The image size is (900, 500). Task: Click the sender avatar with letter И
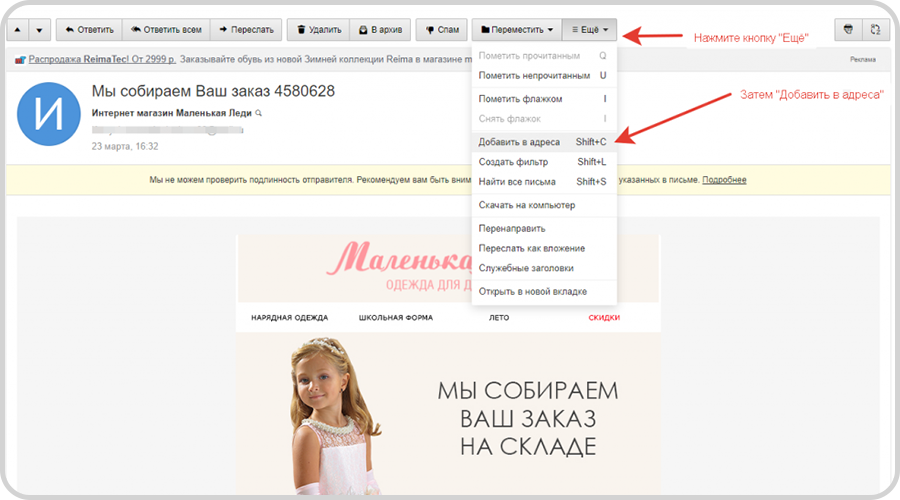point(48,119)
